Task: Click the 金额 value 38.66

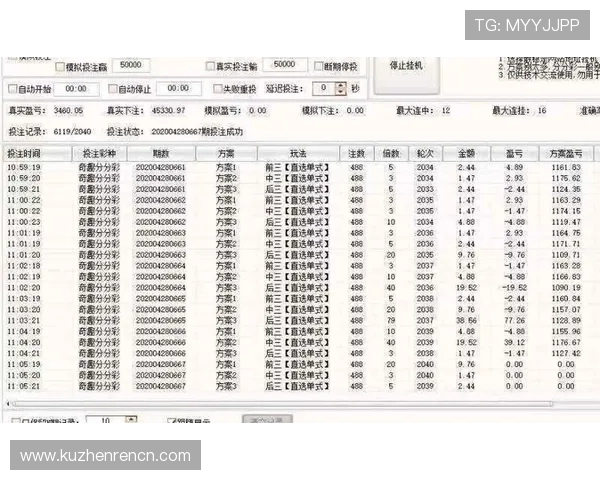Action: tap(466, 320)
